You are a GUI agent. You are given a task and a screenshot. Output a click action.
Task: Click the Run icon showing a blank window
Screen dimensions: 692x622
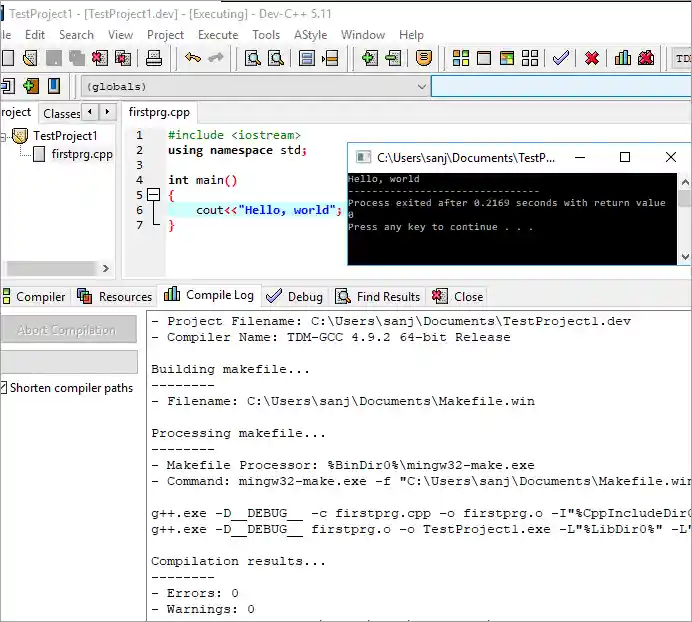coord(484,58)
